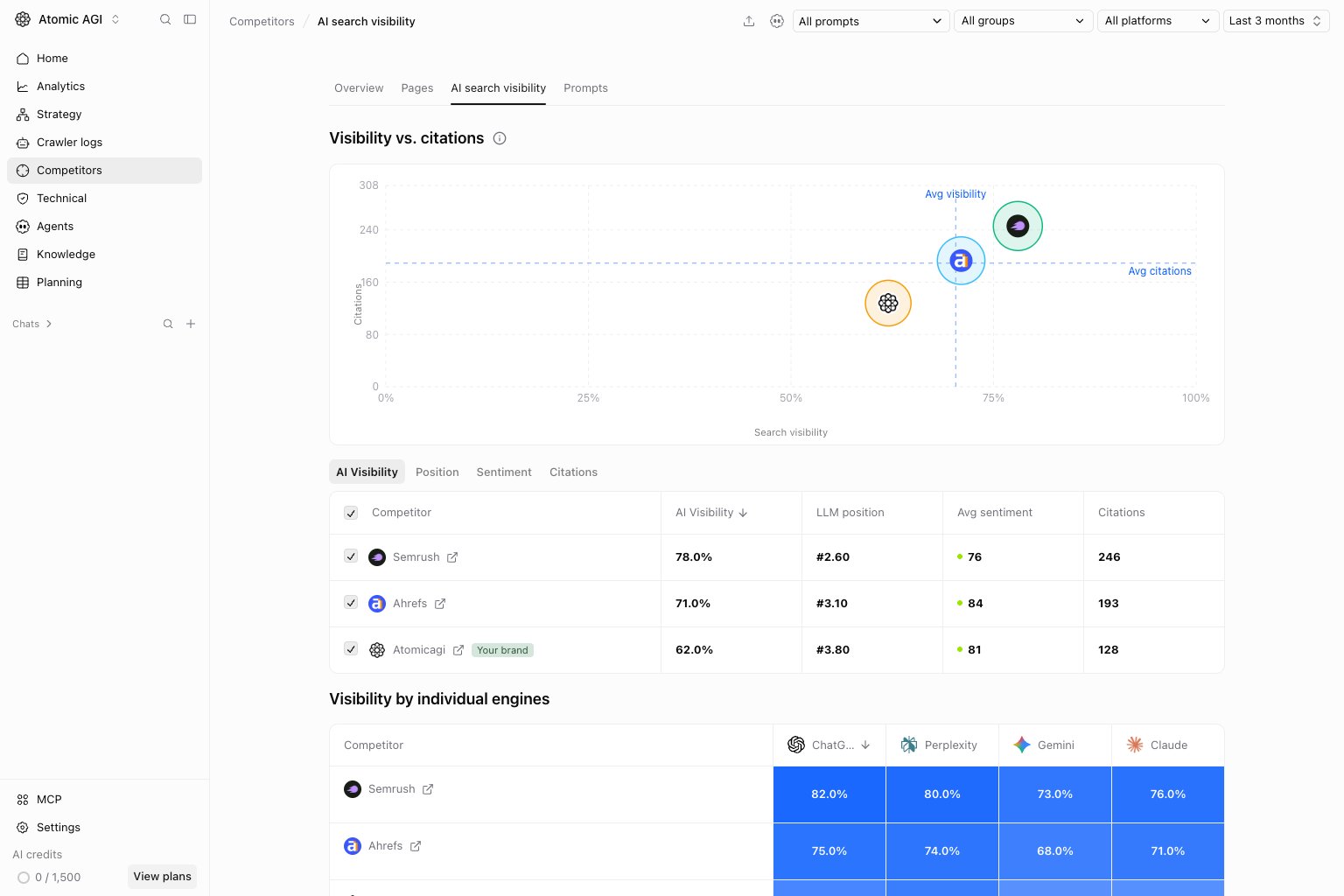Expand the Atomic AGI workspace switcher
The width and height of the screenshot is (1344, 896).
click(68, 19)
